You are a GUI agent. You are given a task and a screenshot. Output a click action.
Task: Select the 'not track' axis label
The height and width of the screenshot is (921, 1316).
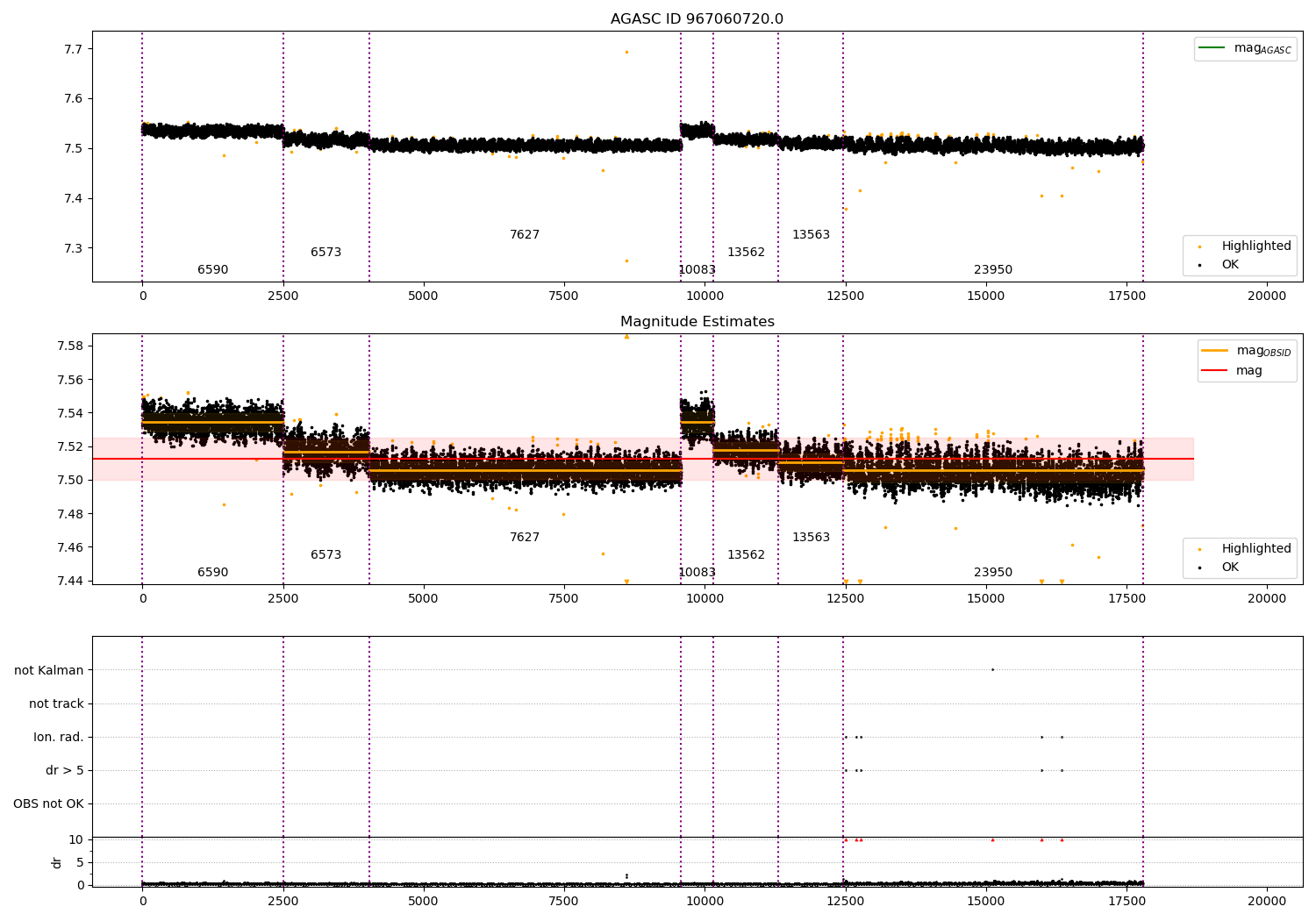(x=56, y=703)
